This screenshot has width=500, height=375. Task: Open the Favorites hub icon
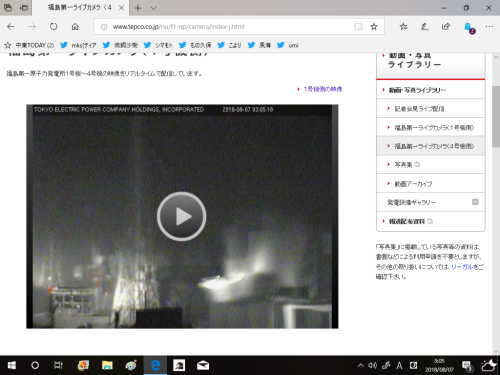coord(404,27)
